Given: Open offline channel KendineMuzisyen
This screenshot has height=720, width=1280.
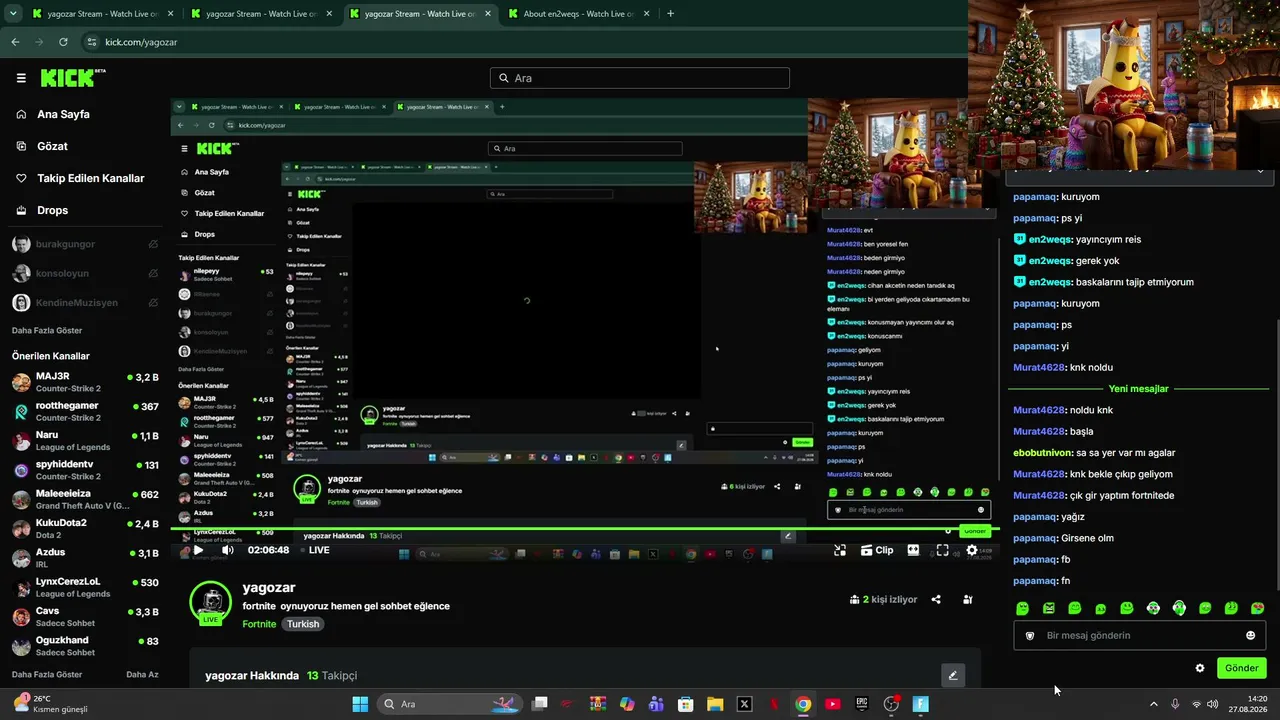Looking at the screenshot, I should pos(85,302).
